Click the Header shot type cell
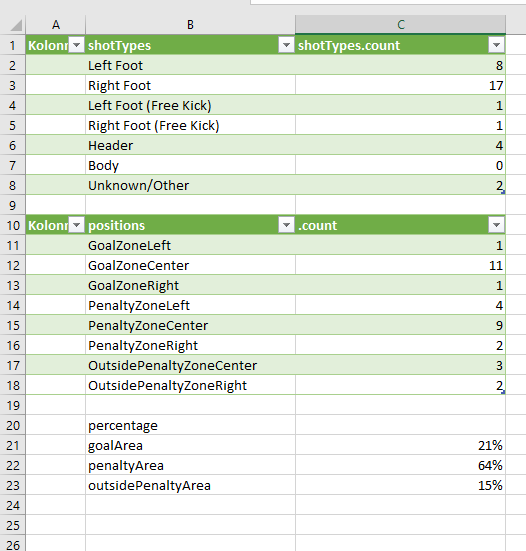This screenshot has height=551, width=526. 190,145
